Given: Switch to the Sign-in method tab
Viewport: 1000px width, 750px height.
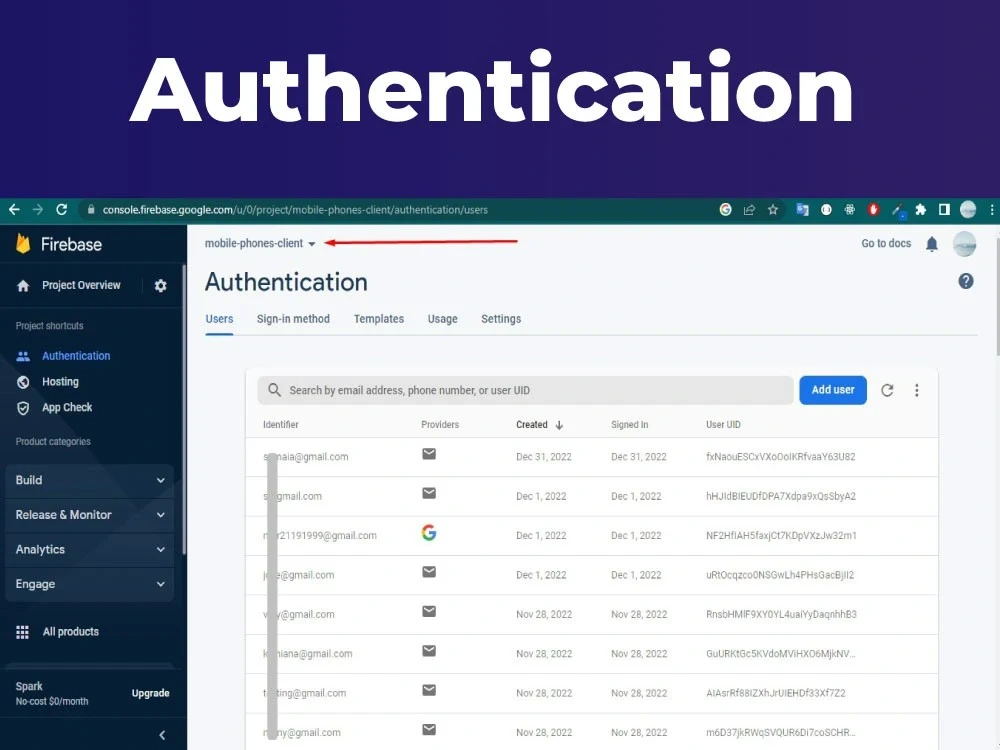Looking at the screenshot, I should 293,319.
